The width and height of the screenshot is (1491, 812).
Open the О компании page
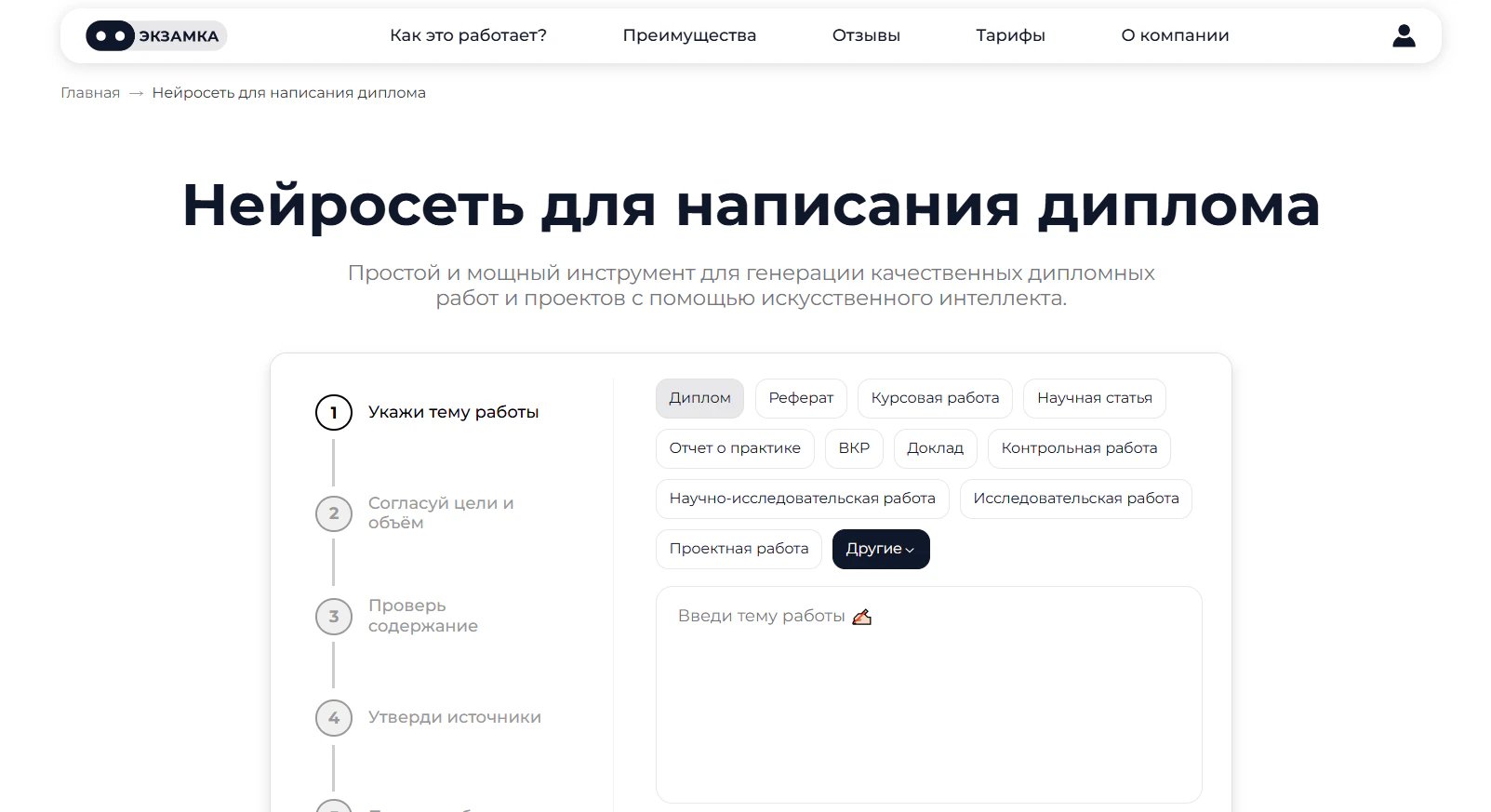click(1175, 35)
